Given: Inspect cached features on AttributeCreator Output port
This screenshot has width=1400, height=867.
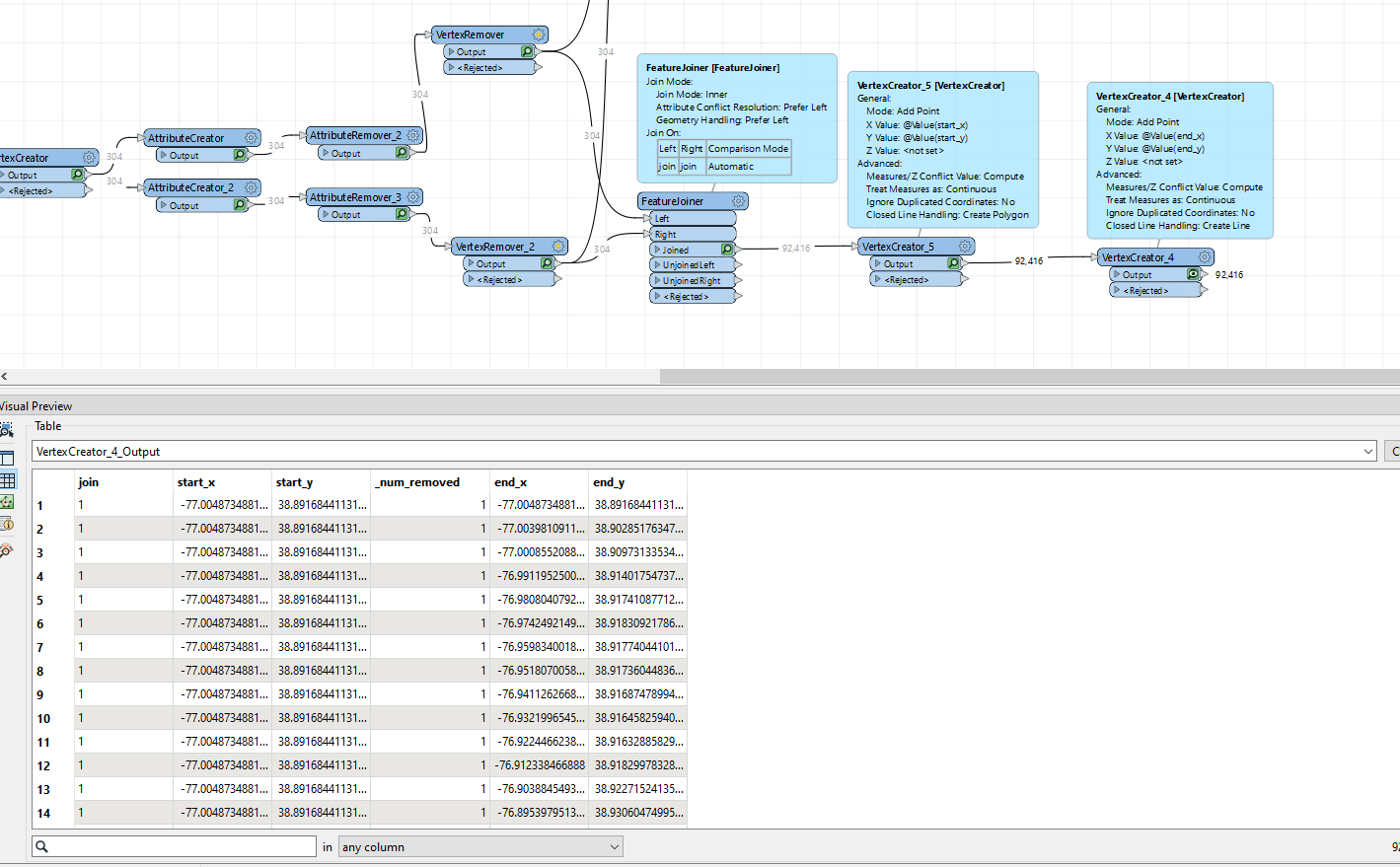Looking at the screenshot, I should [240, 155].
